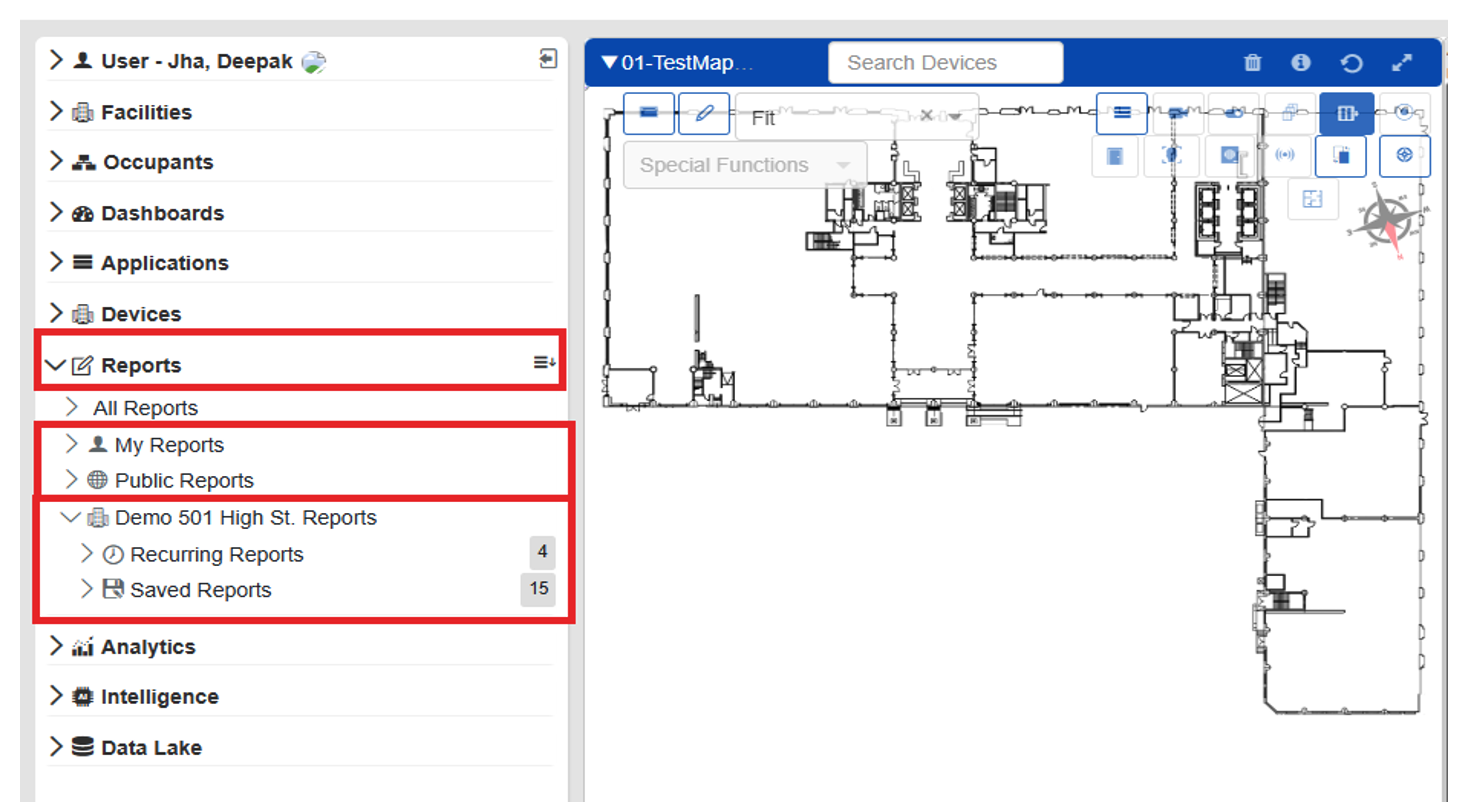This screenshot has height=812, width=1480.
Task: Expand Recurring Reports tree item
Action: (x=86, y=554)
